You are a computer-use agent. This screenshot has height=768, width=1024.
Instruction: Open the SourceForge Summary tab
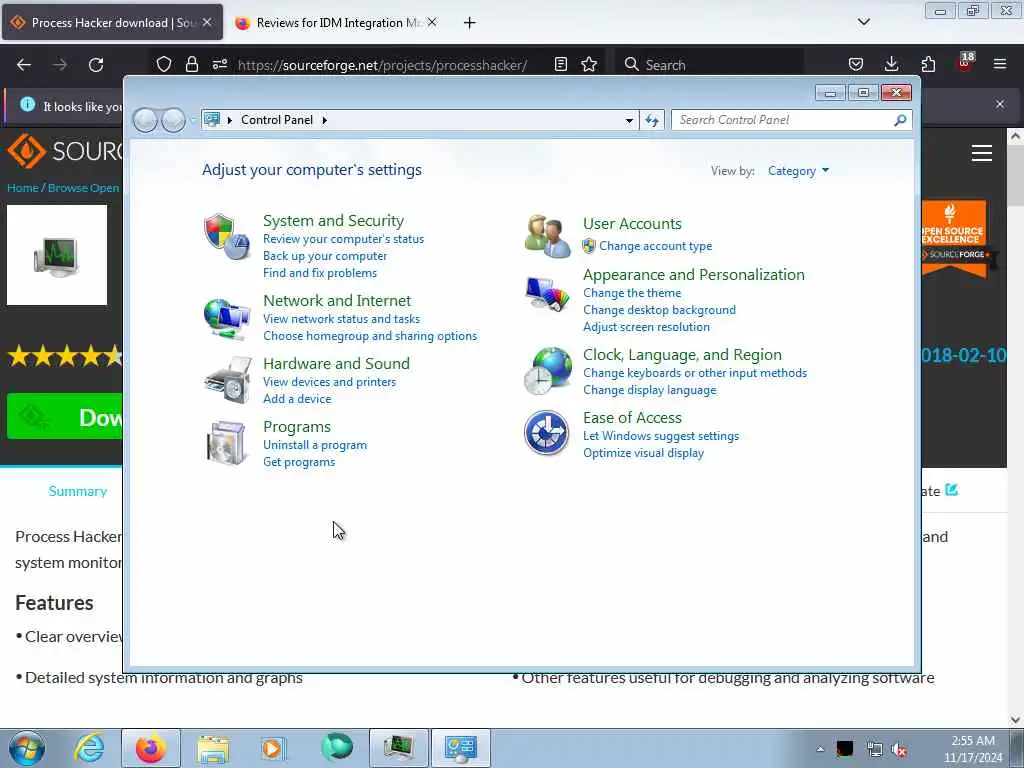(78, 491)
